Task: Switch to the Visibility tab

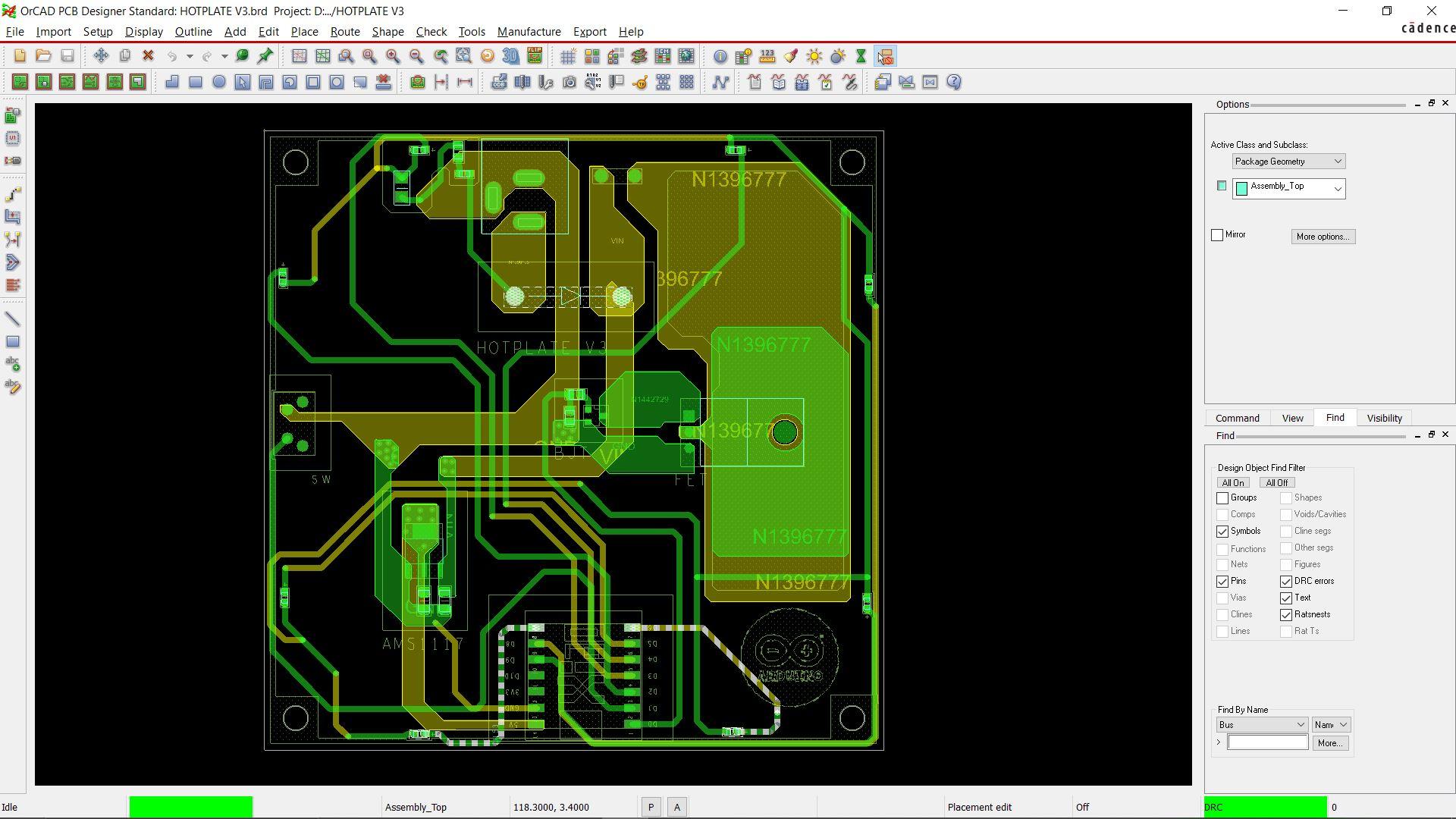Action: point(1384,418)
